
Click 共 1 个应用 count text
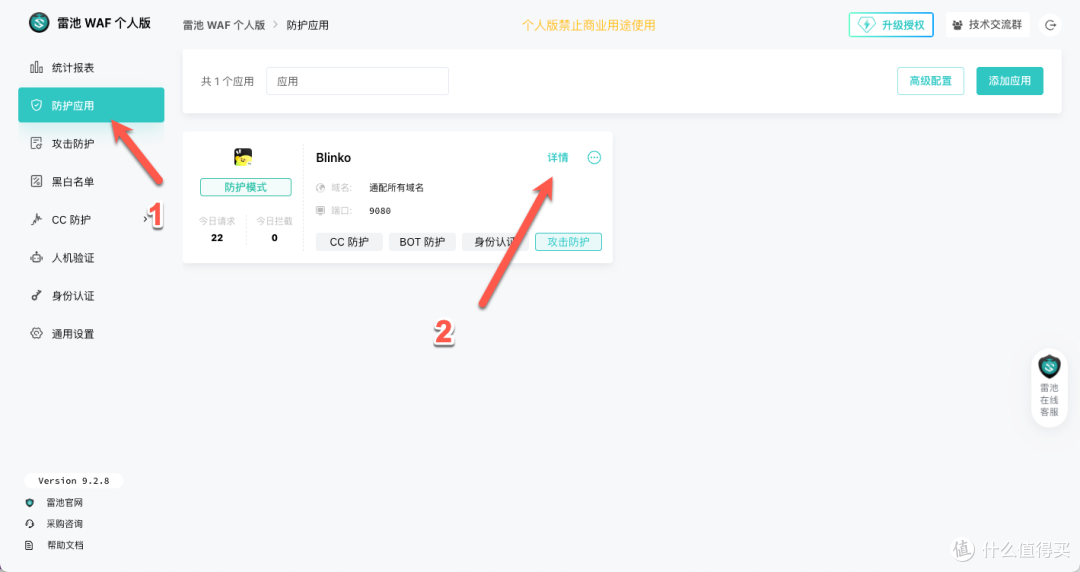(x=227, y=81)
